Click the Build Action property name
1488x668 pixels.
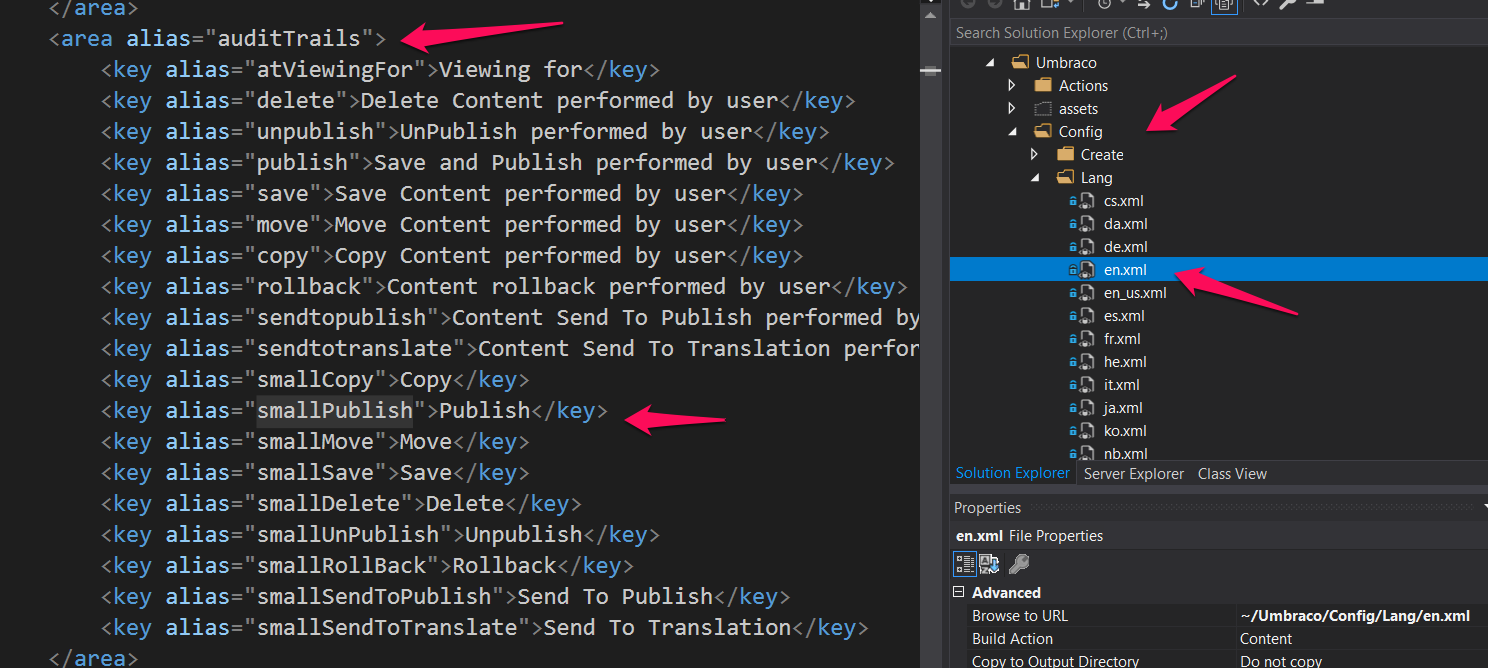(1012, 638)
